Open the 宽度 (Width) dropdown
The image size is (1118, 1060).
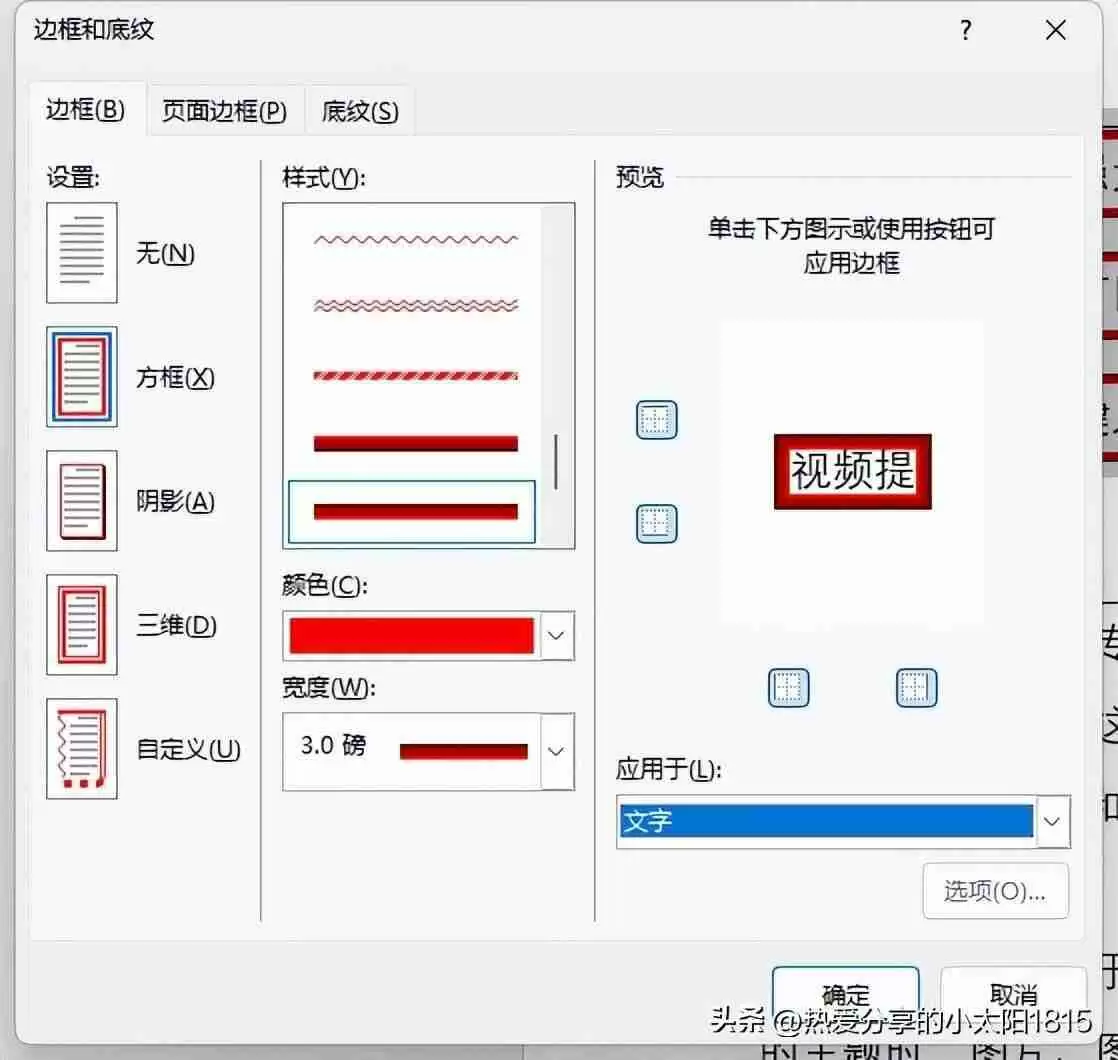(x=556, y=752)
